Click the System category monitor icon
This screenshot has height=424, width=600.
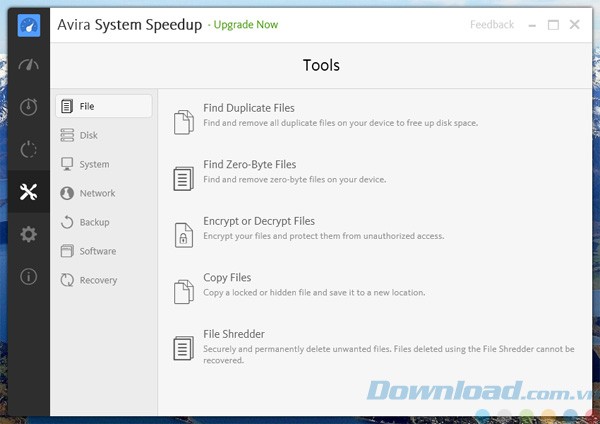point(67,164)
